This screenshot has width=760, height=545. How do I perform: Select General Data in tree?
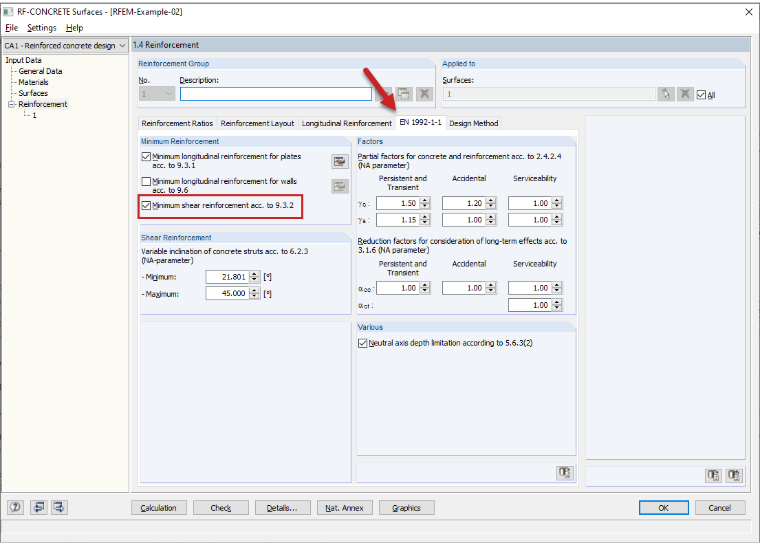(40, 71)
